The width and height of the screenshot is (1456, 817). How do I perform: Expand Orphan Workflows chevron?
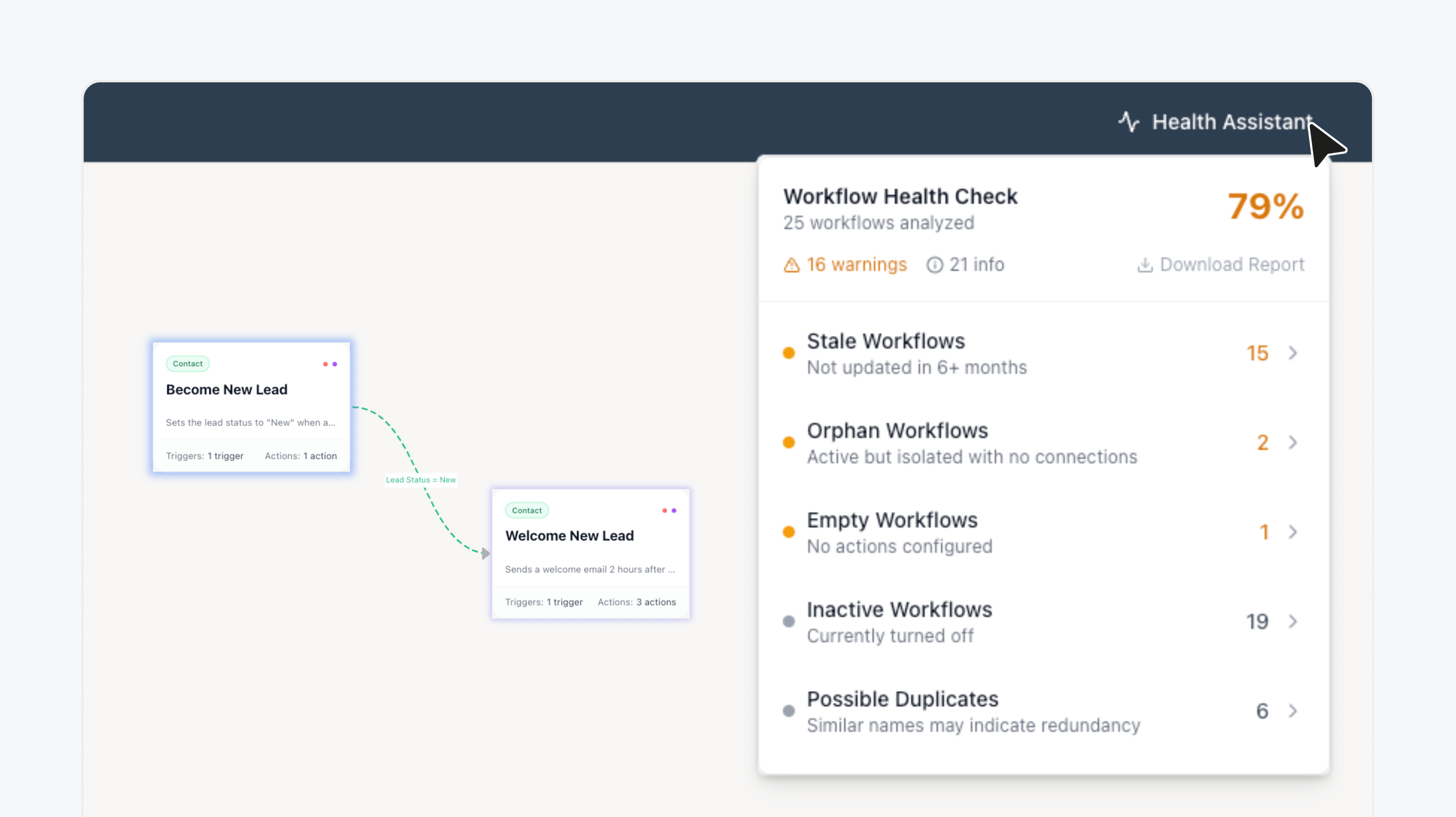pyautogui.click(x=1293, y=442)
